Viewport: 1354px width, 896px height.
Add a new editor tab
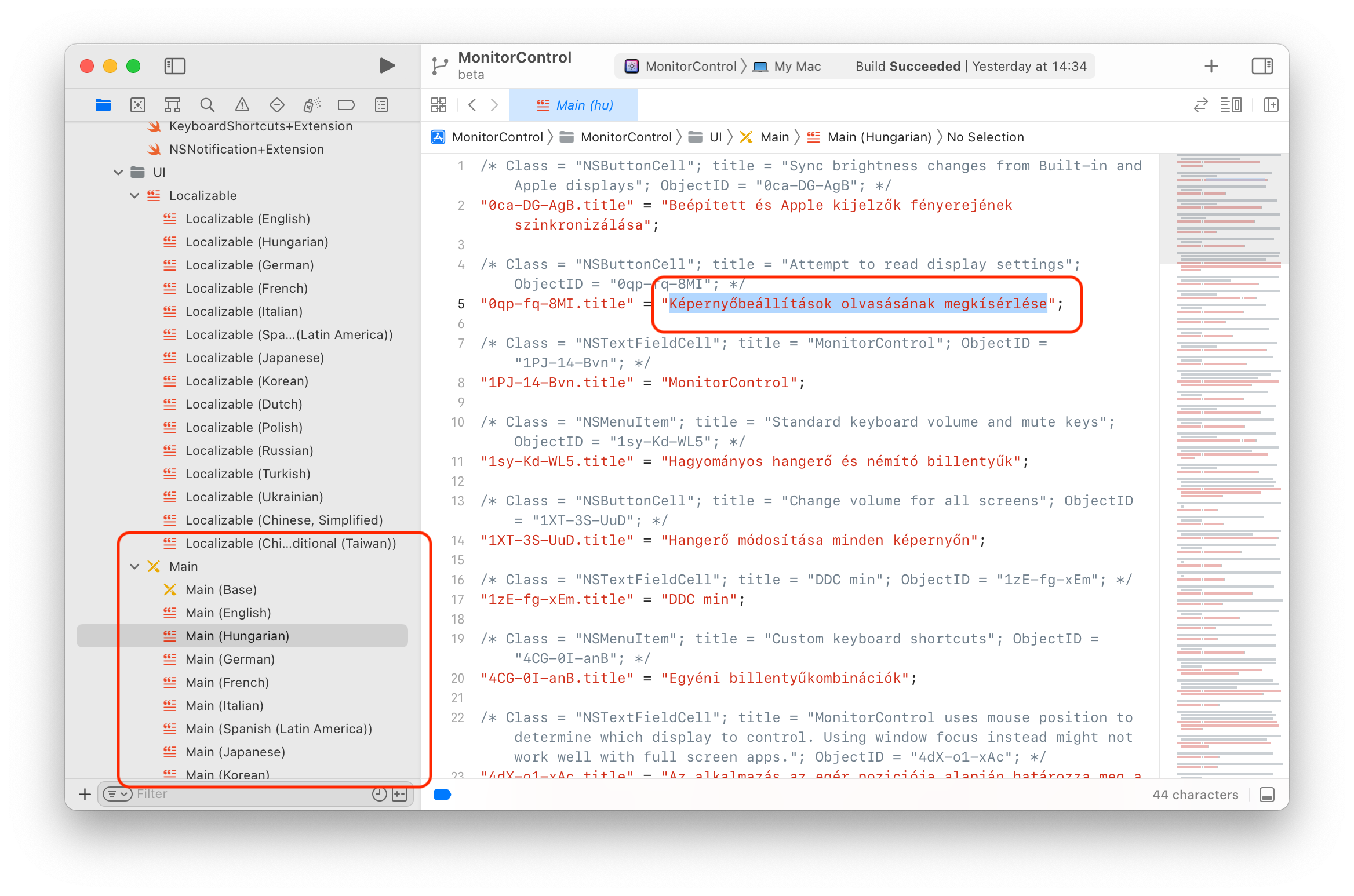point(1271,105)
